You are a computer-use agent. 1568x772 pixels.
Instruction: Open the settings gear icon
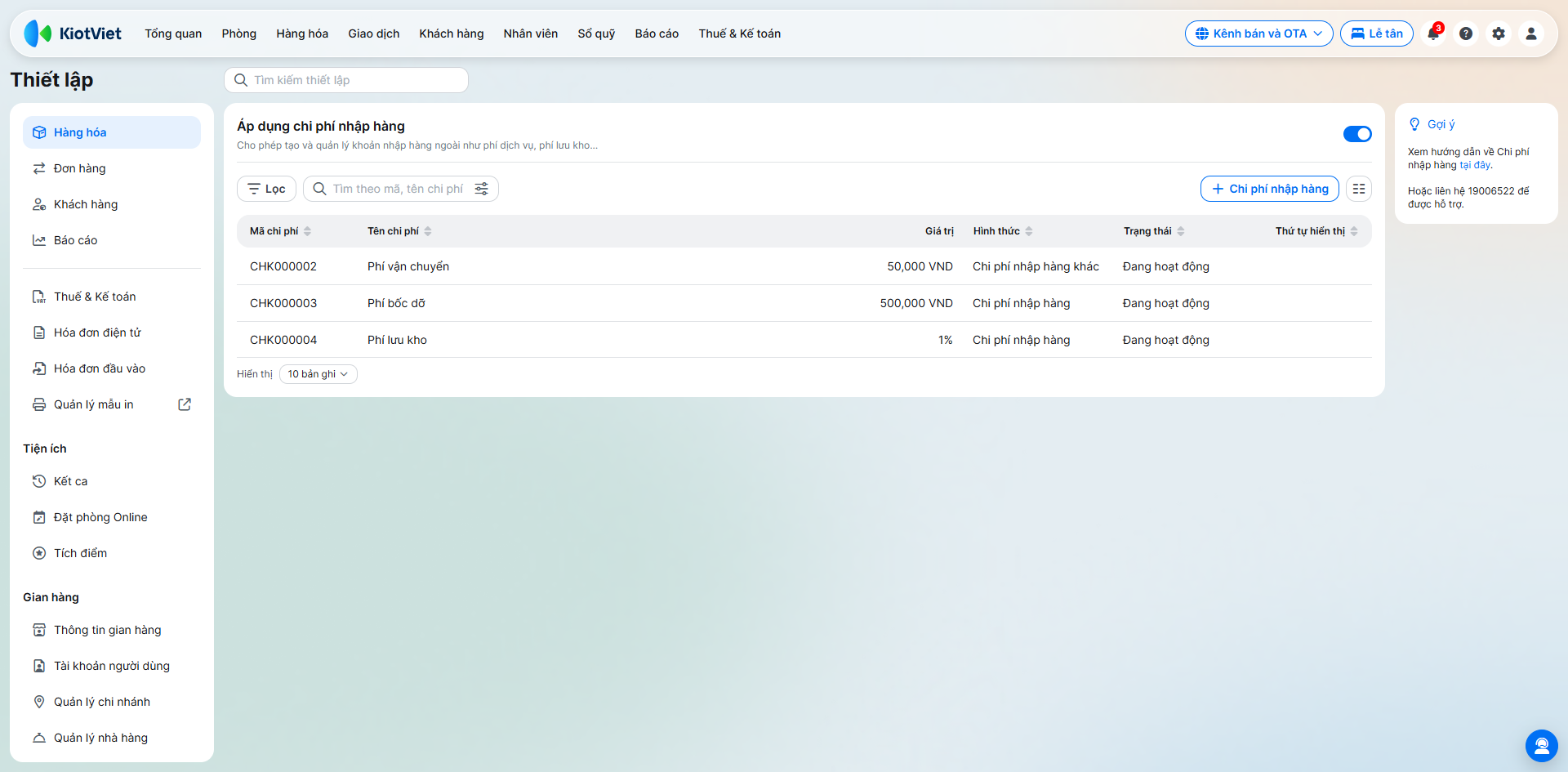tap(1499, 33)
